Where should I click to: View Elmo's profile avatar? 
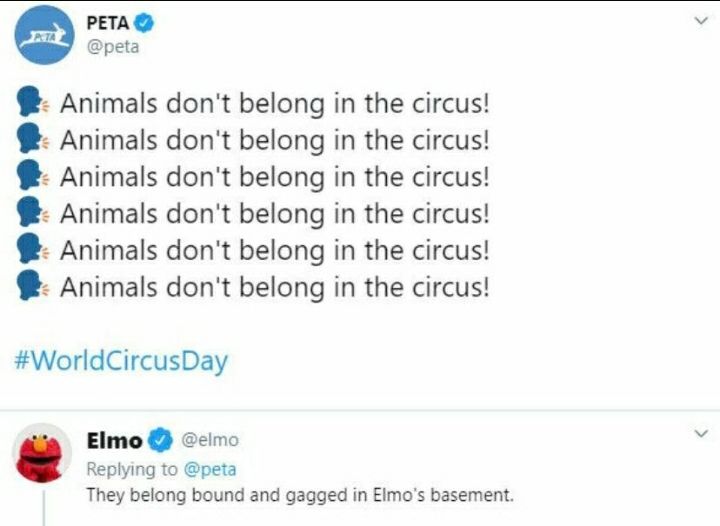pos(43,458)
